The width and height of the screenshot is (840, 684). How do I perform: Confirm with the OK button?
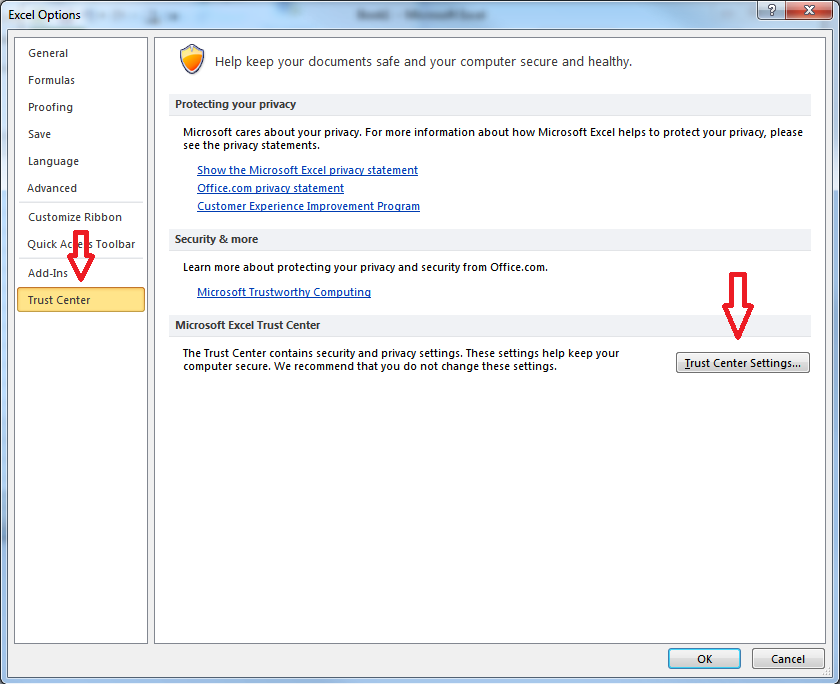(x=704, y=659)
